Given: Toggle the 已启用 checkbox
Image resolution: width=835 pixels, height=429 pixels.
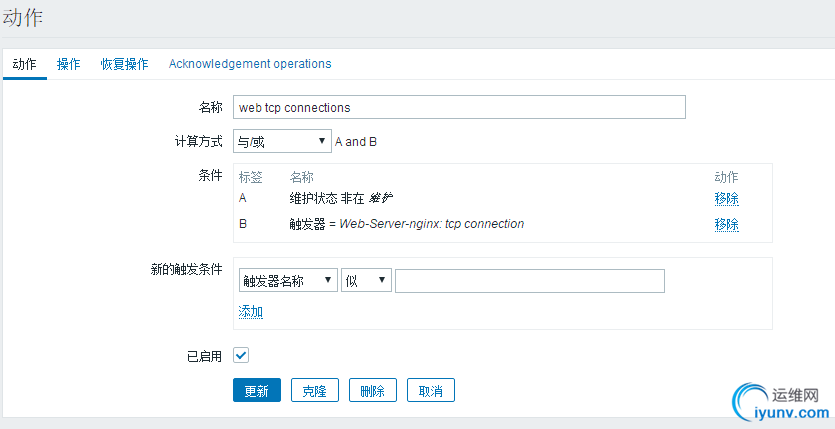Looking at the screenshot, I should (x=241, y=355).
